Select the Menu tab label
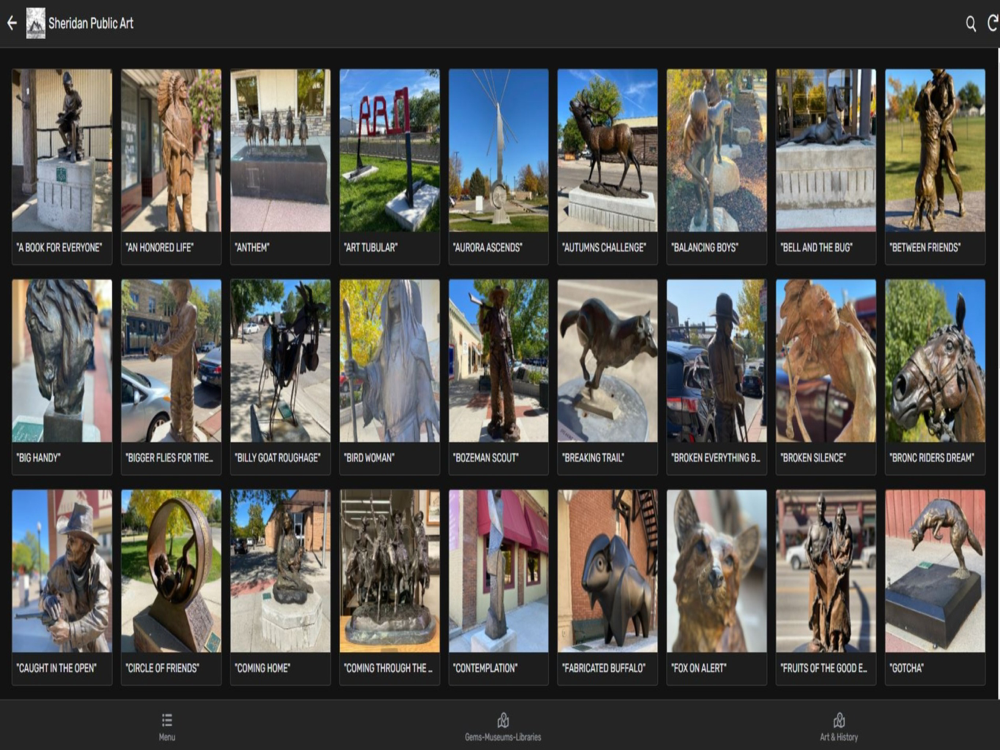1000x750 pixels. pos(167,737)
